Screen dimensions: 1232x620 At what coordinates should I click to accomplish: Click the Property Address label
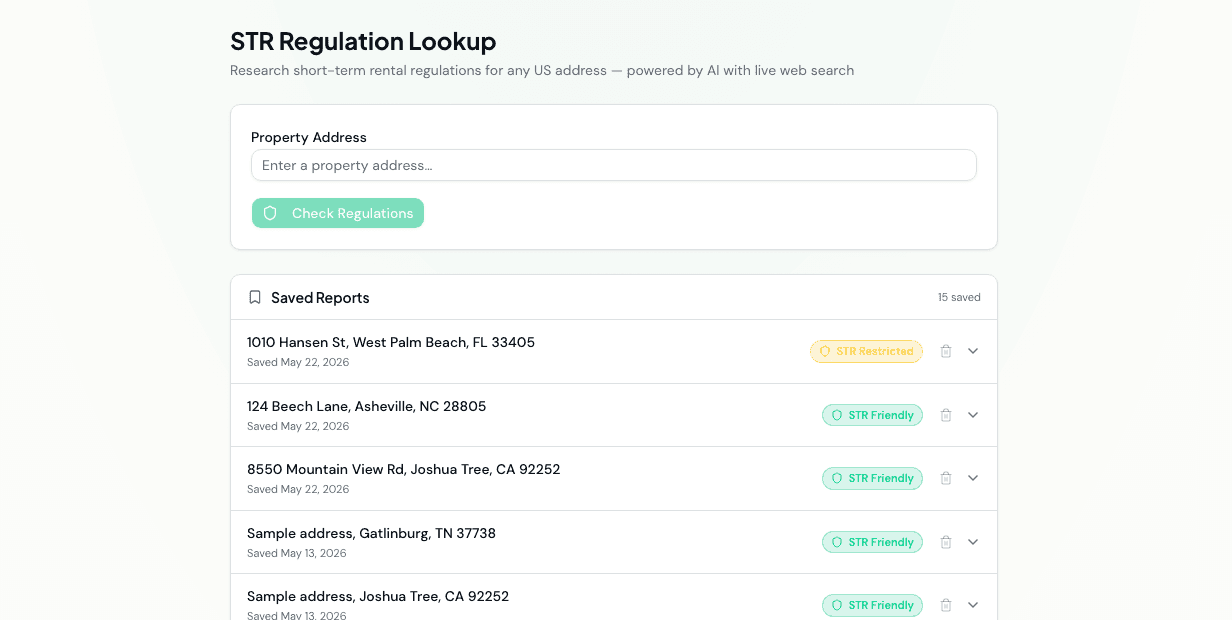click(309, 137)
